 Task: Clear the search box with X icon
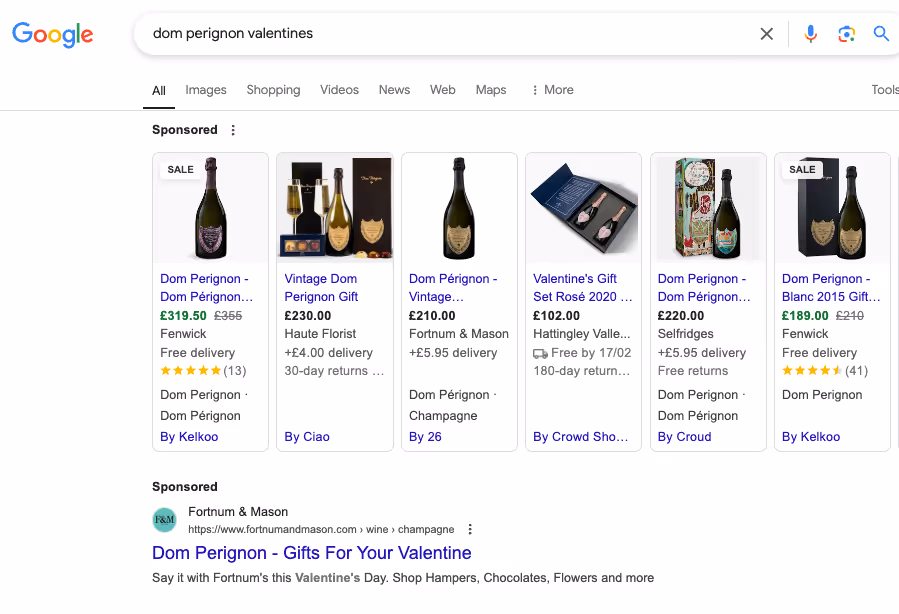767,34
